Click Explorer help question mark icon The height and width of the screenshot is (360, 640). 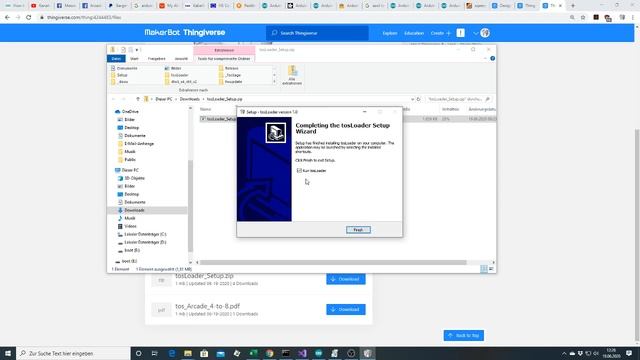[x=492, y=59]
